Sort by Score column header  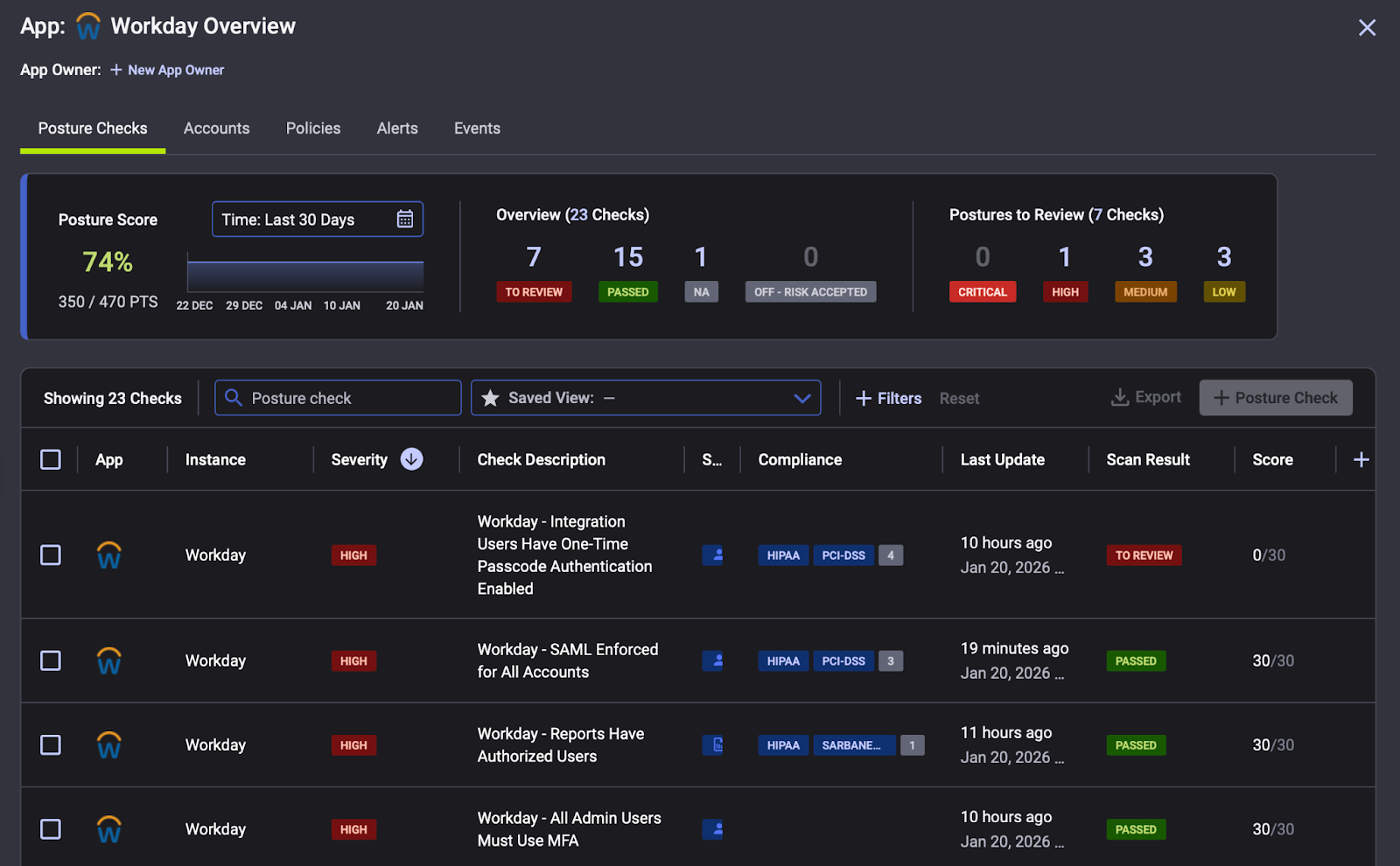(x=1272, y=459)
